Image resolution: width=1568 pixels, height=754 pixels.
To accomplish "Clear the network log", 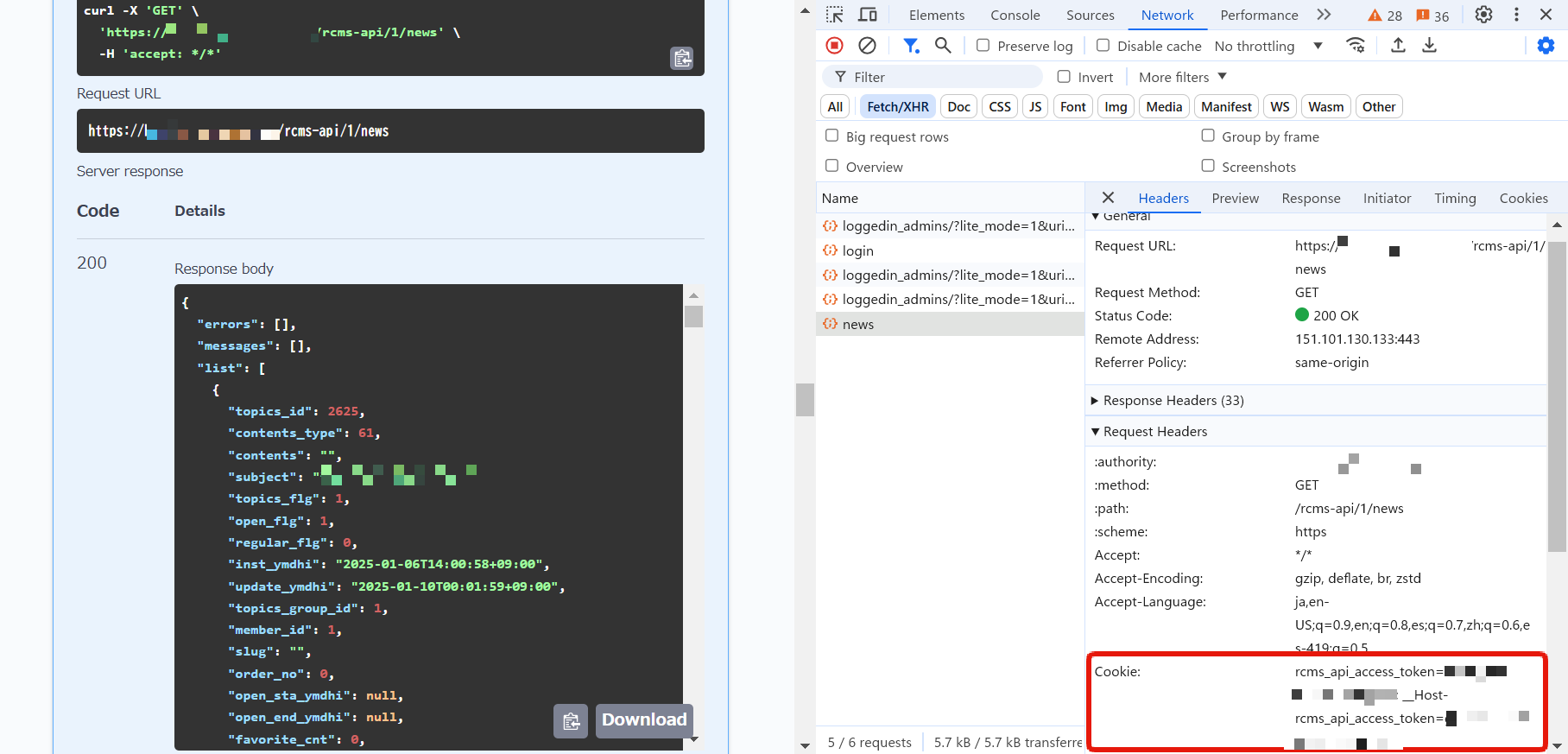I will (x=867, y=46).
